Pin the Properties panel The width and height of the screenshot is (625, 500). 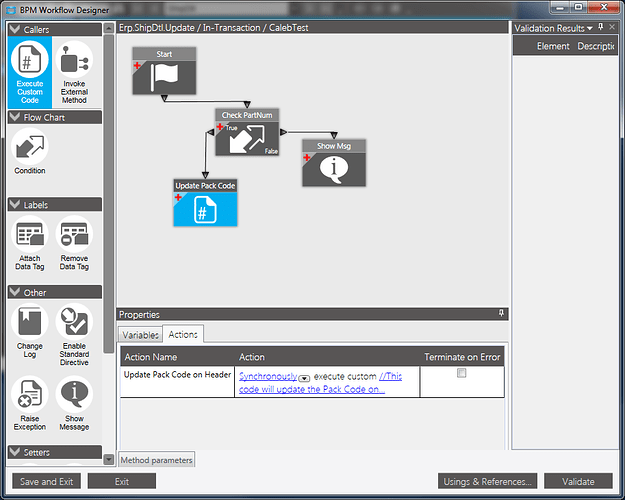click(501, 313)
